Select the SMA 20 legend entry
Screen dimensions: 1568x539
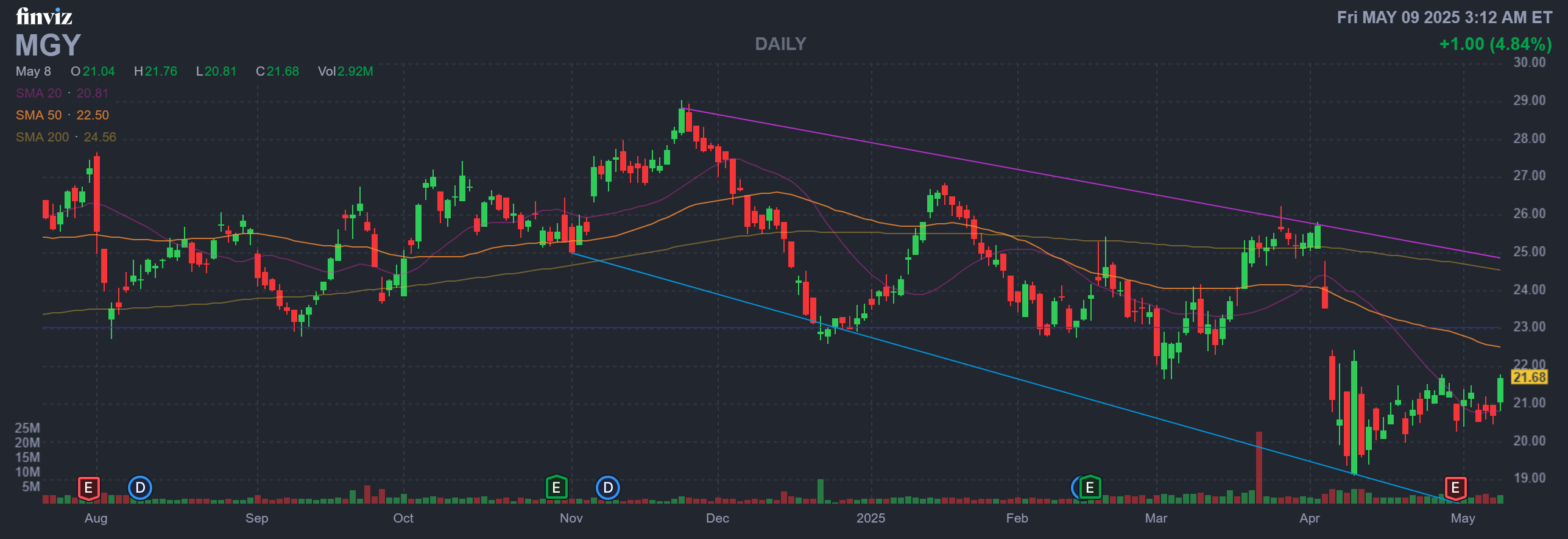click(62, 93)
